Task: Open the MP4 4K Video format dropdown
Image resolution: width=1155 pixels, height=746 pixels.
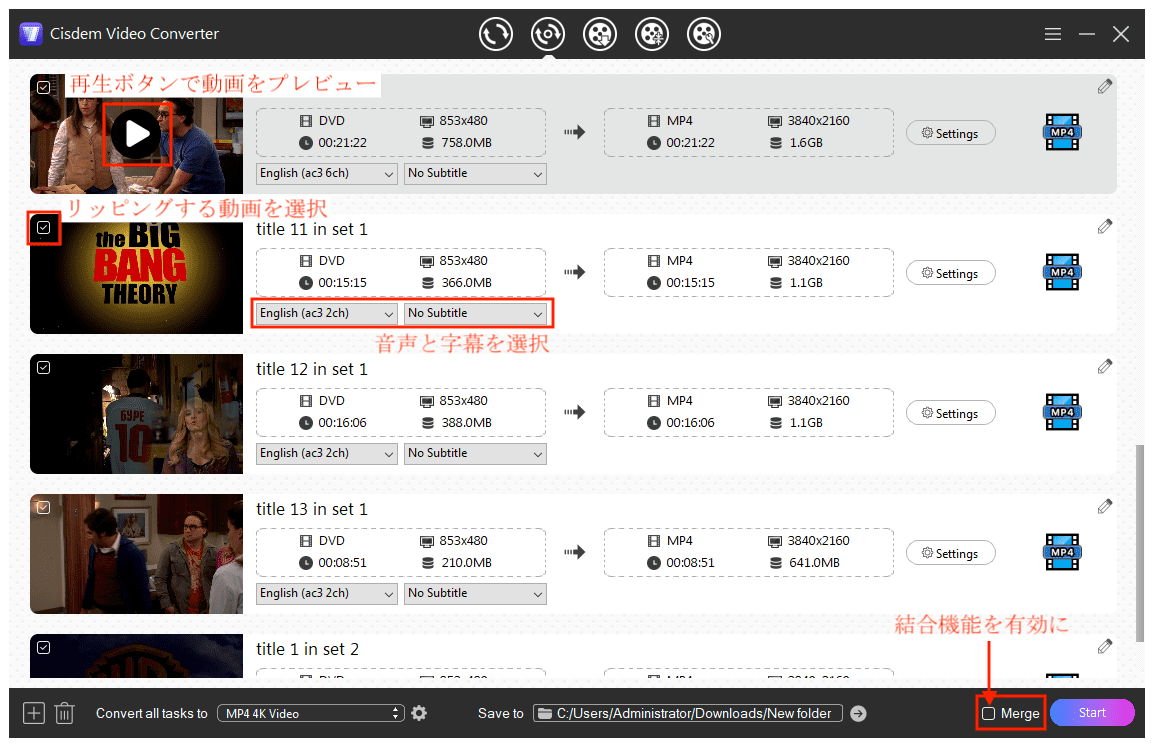Action: 311,714
